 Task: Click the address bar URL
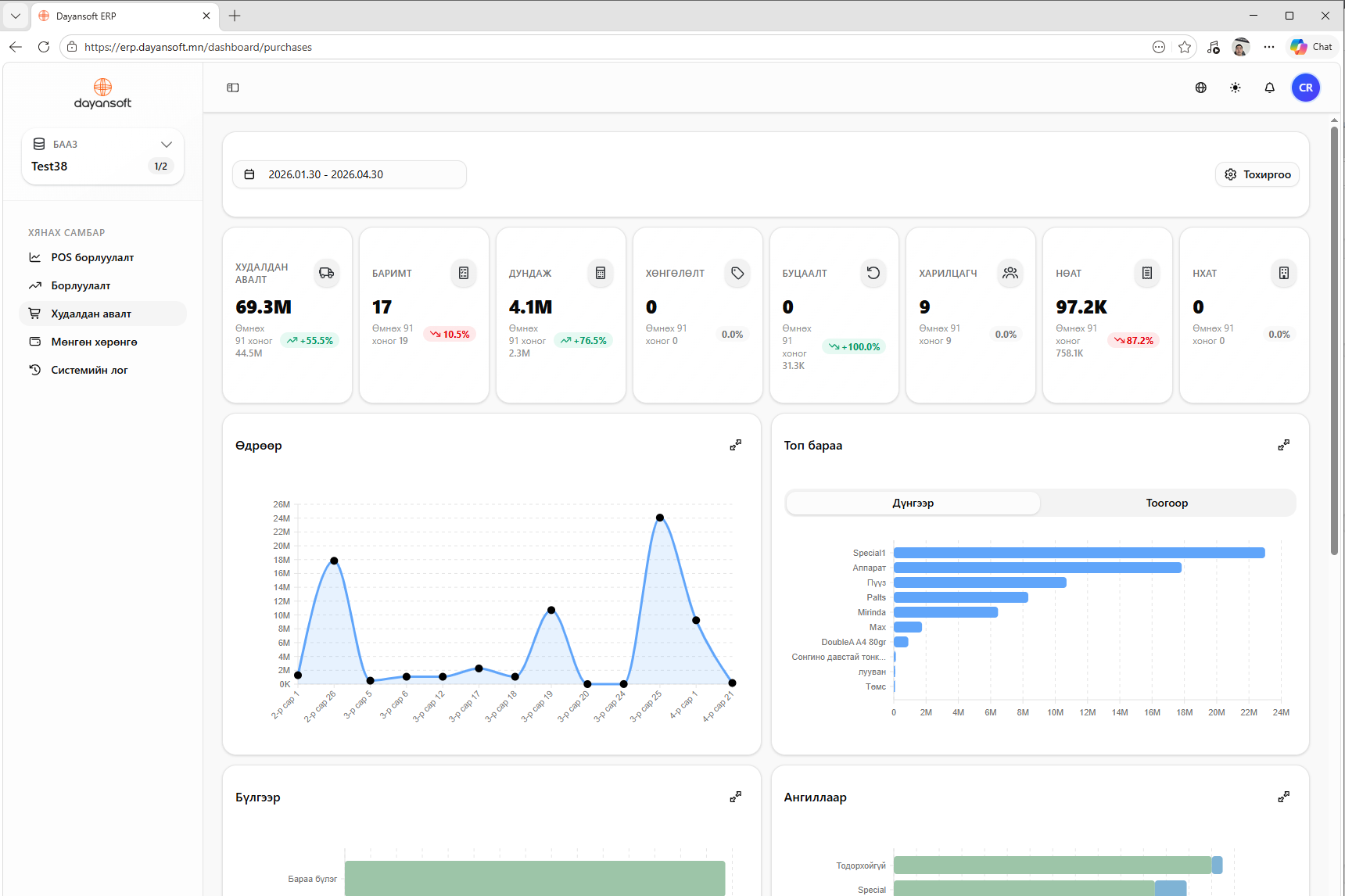(x=198, y=47)
